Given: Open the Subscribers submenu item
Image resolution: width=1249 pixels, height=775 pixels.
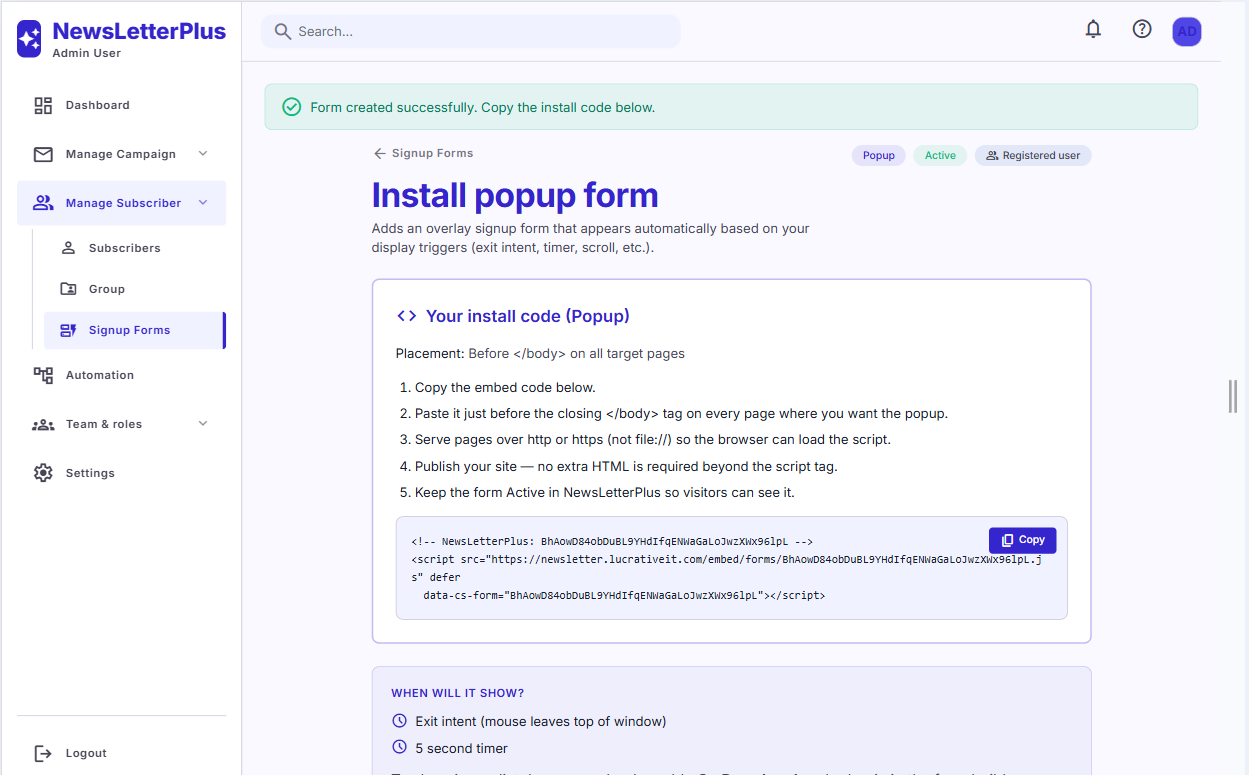Looking at the screenshot, I should pos(134,248).
